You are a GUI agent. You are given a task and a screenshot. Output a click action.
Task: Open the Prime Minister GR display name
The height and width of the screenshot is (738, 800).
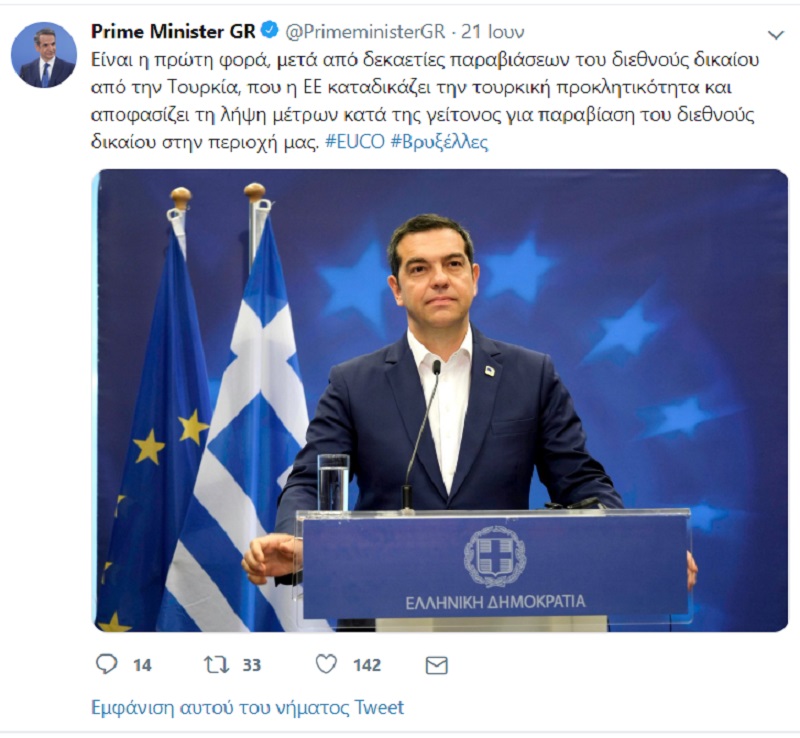[x=173, y=32]
